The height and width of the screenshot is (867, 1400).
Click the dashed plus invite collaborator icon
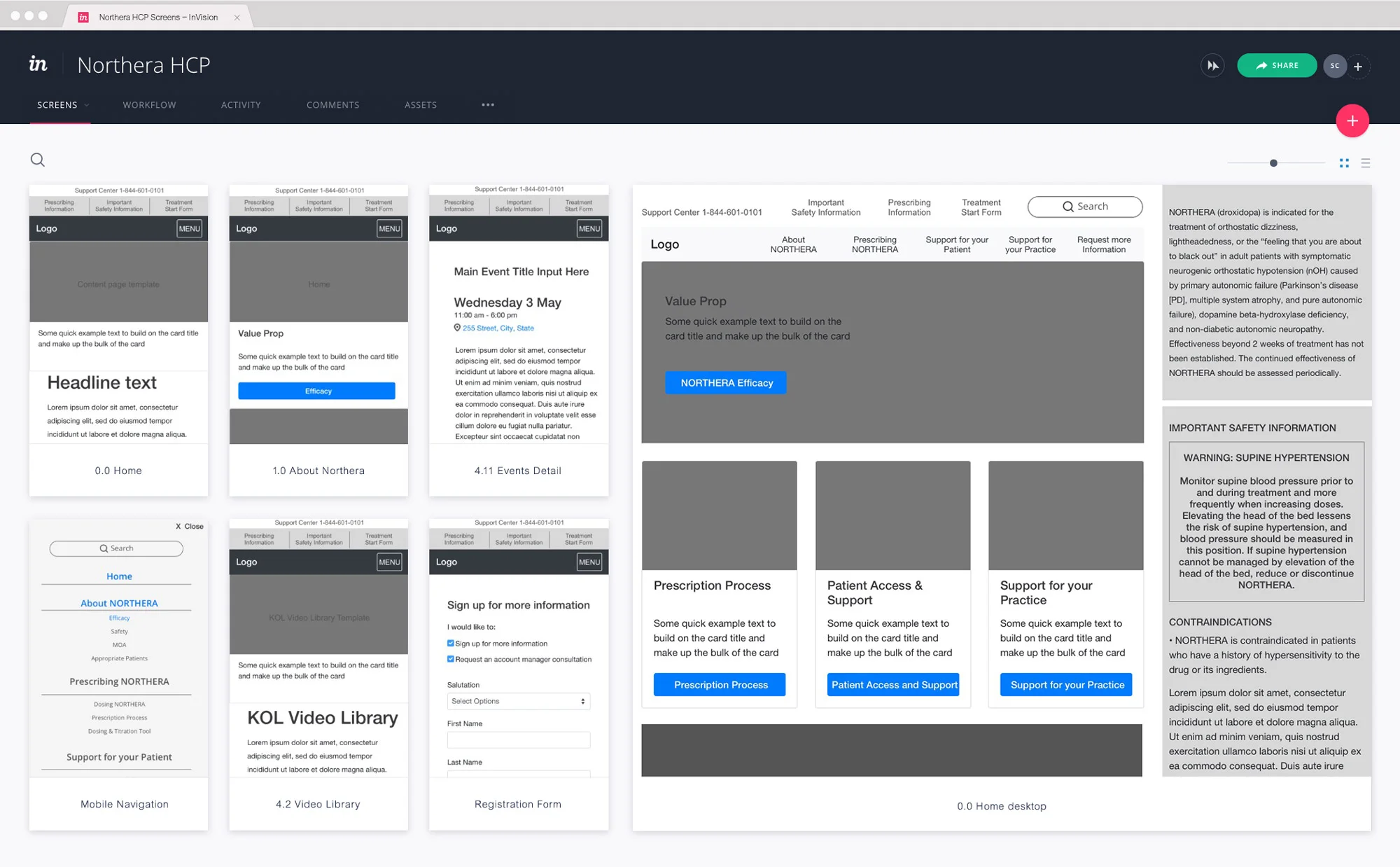pos(1358,67)
